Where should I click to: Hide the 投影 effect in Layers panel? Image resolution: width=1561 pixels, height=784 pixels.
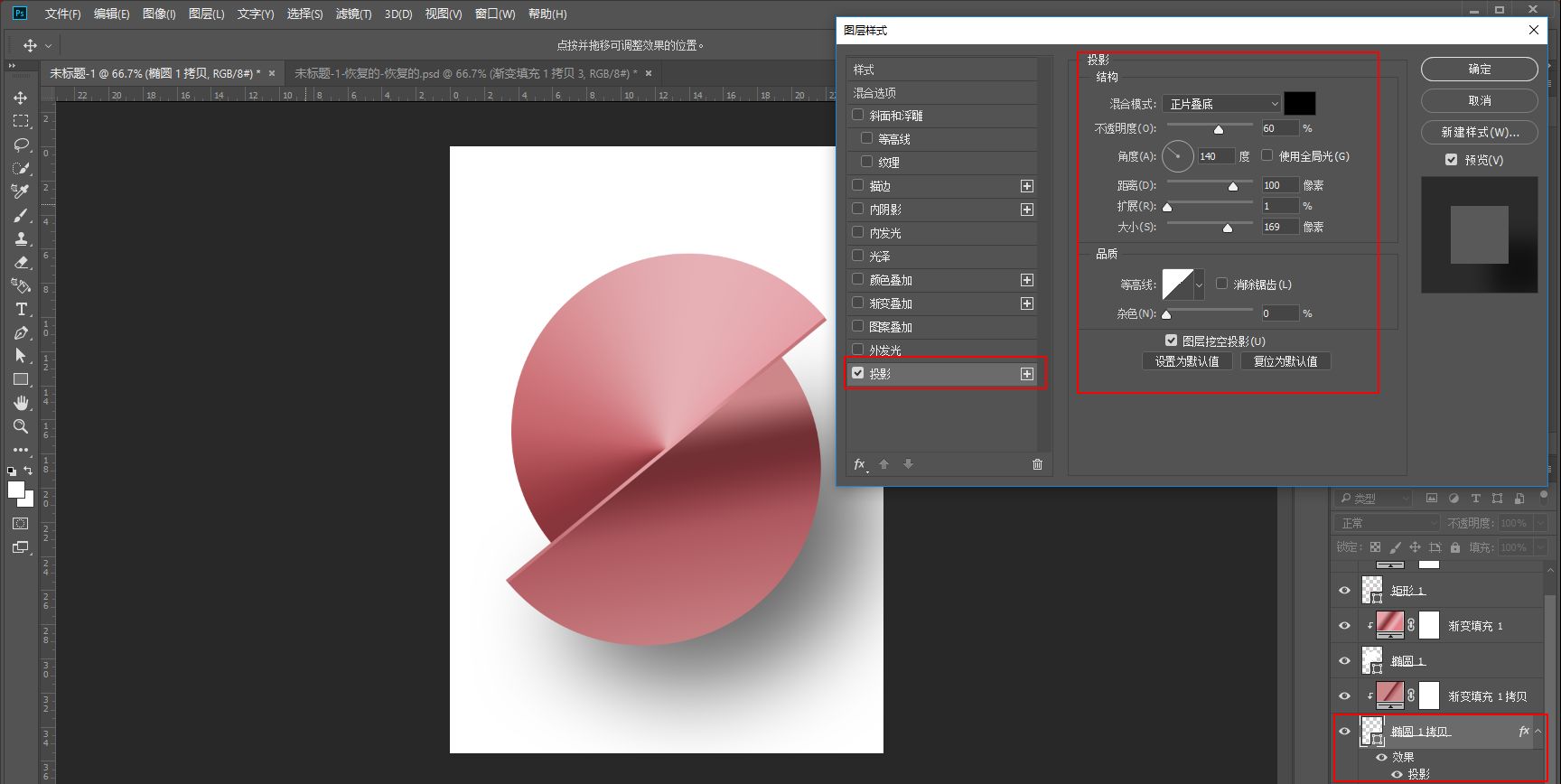tap(1397, 774)
